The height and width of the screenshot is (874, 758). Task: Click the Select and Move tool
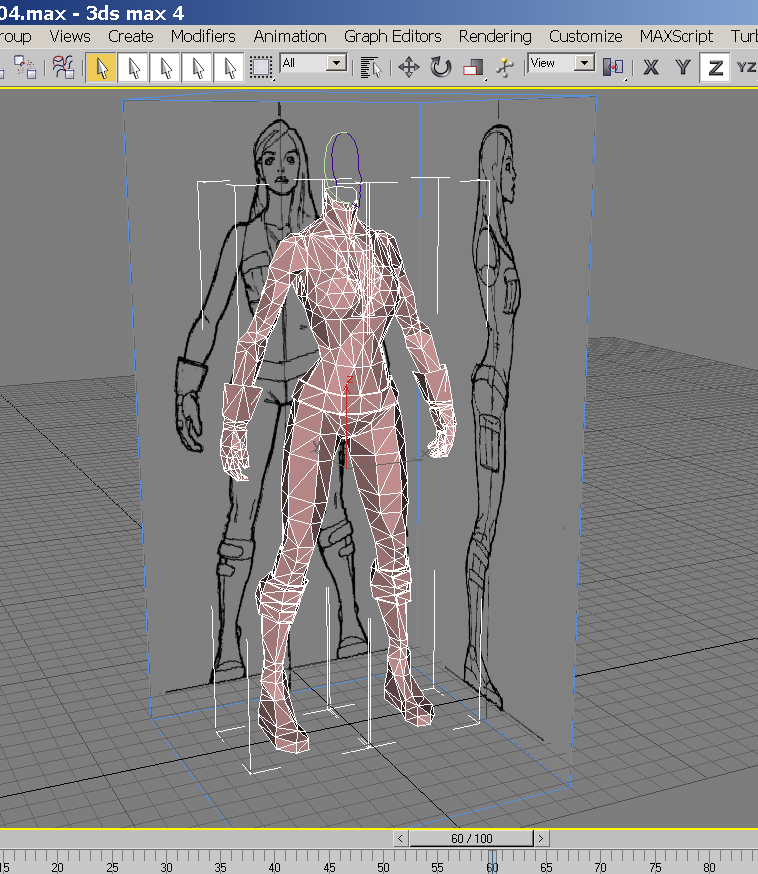pyautogui.click(x=408, y=67)
